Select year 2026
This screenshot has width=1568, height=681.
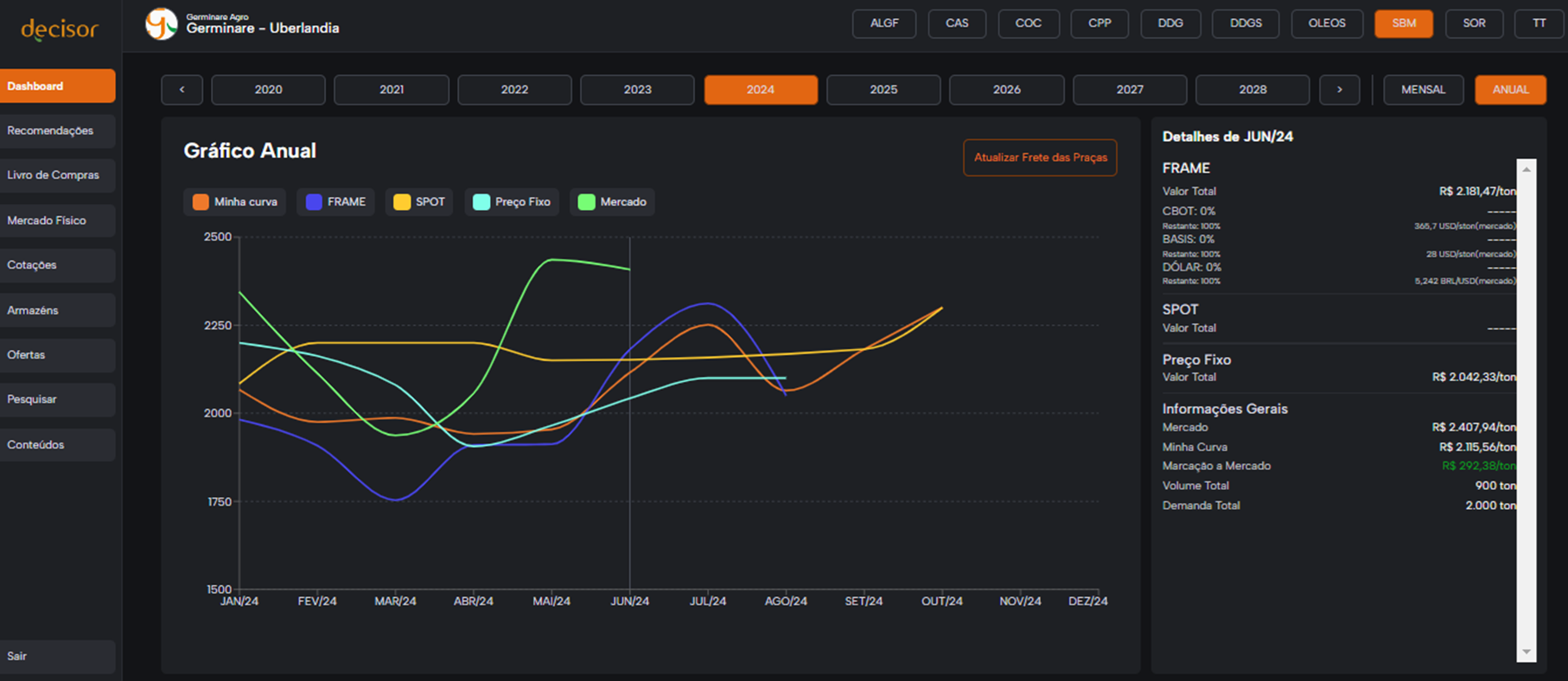pyautogui.click(x=1006, y=90)
